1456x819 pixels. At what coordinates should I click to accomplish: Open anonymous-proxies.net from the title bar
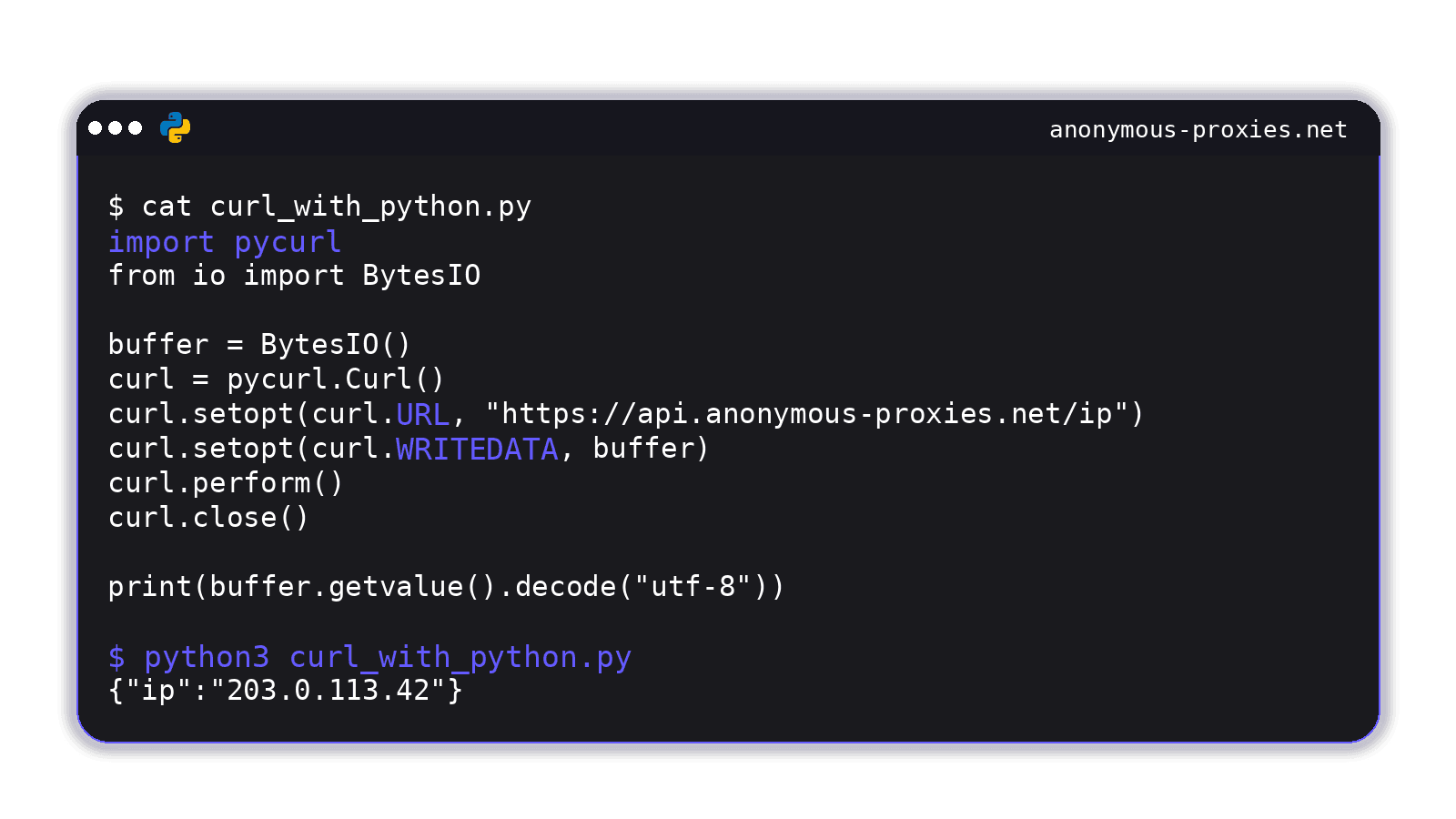click(1197, 129)
